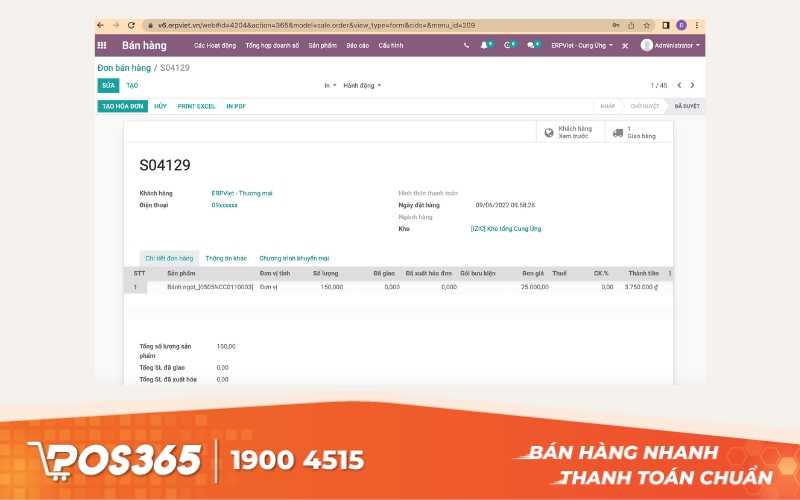This screenshot has width=800, height=500.
Task: Go to next record arrow
Action: 692,85
